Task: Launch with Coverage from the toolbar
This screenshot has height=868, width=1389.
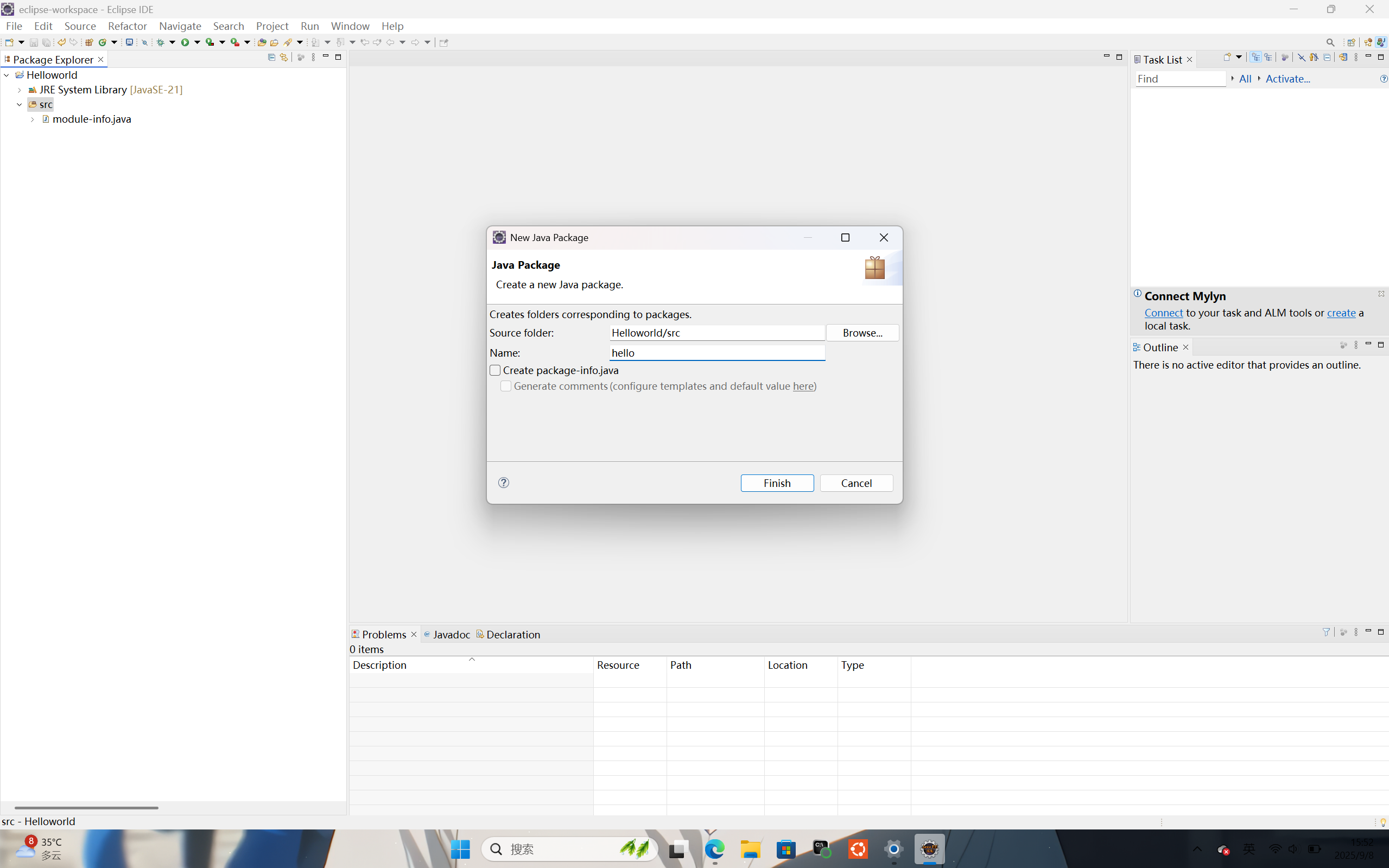Action: pyautogui.click(x=208, y=42)
